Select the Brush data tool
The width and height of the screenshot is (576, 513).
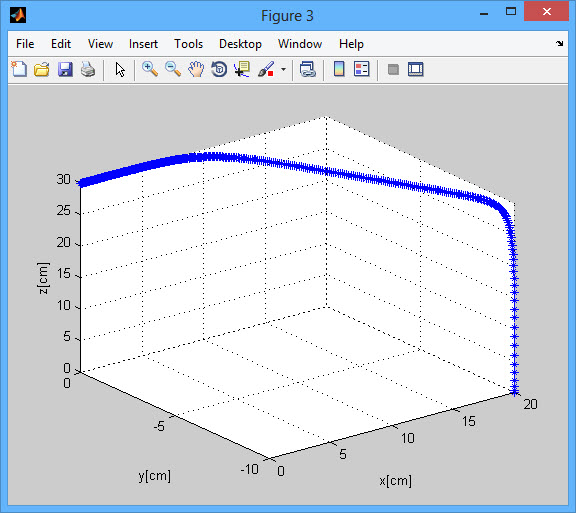[266, 69]
